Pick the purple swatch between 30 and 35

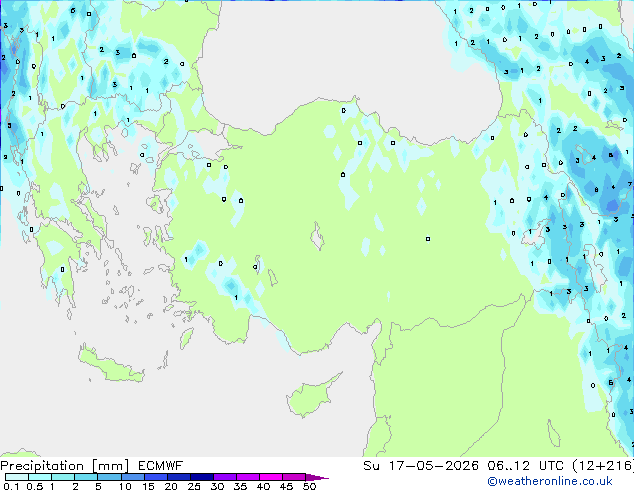pyautogui.click(x=225, y=477)
